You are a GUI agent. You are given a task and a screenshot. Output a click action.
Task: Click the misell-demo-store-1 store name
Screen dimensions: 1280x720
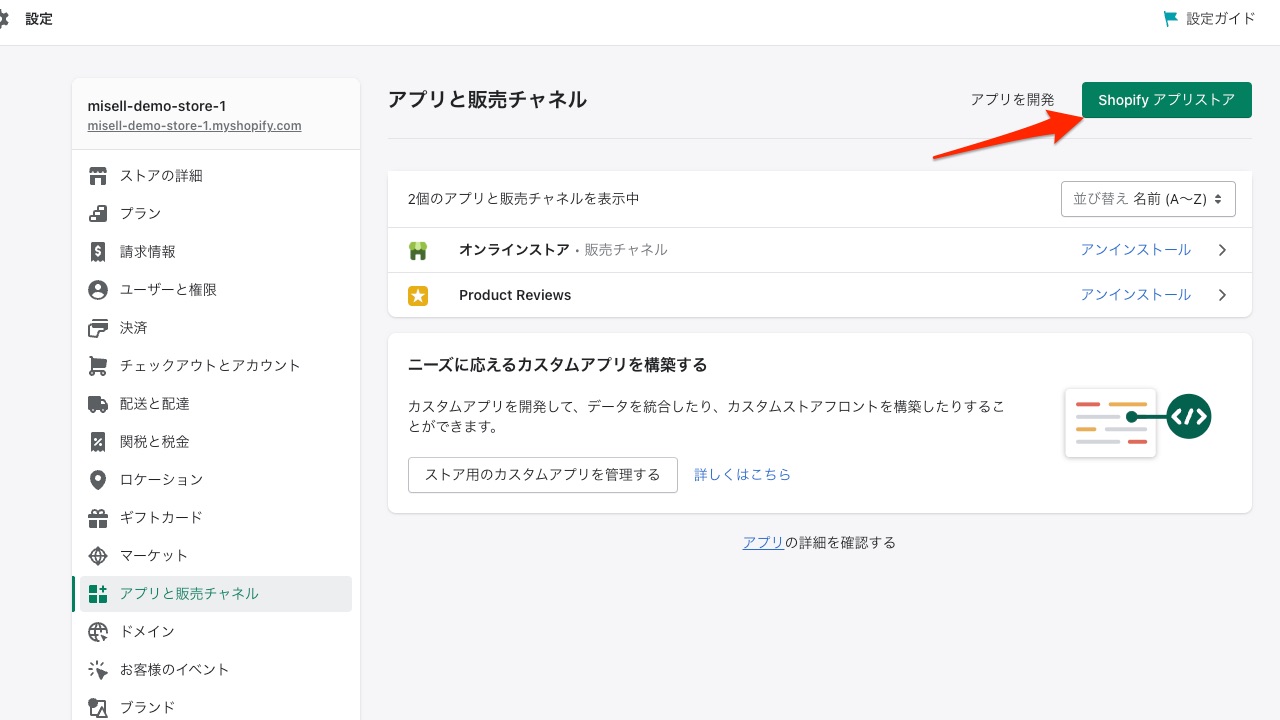point(157,106)
